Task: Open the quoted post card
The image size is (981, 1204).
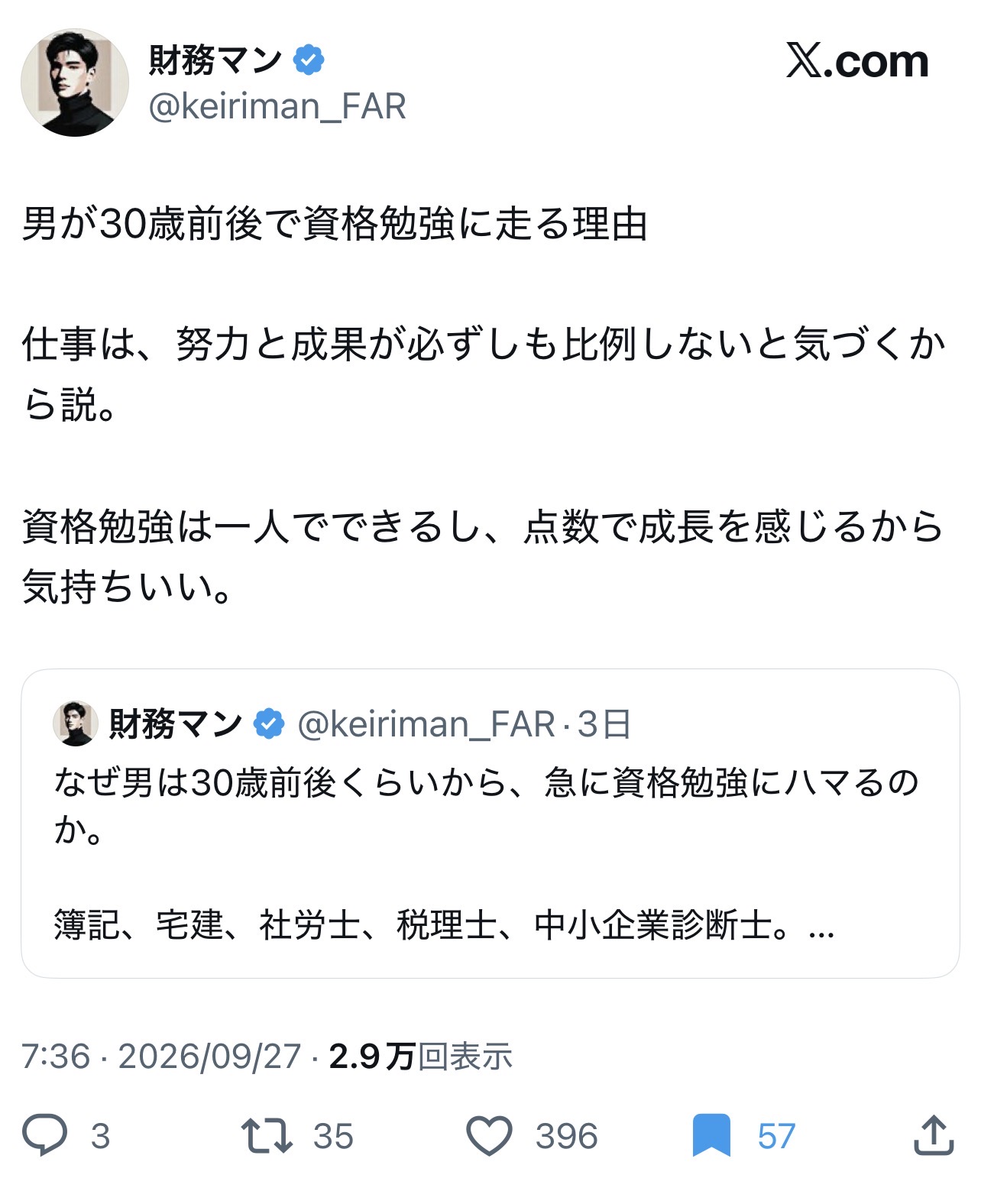Action: pyautogui.click(x=490, y=824)
